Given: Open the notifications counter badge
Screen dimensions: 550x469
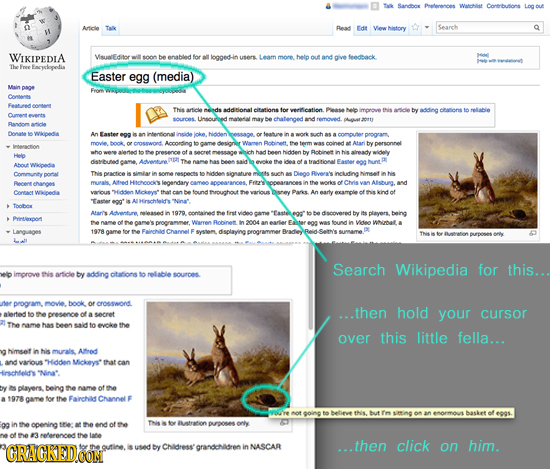Looking at the screenshot, I should (375, 6).
